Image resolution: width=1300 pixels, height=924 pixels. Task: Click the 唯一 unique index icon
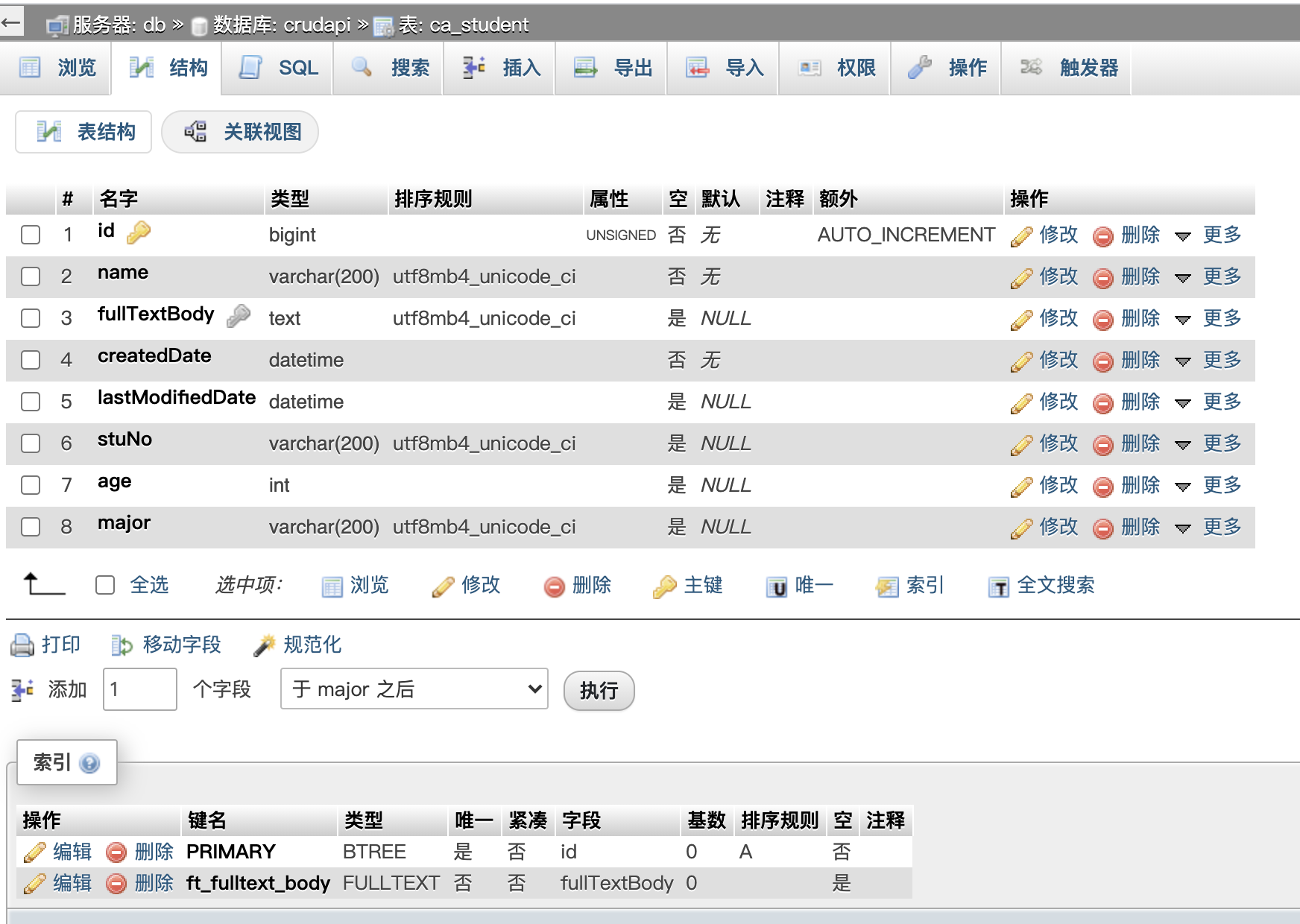tap(775, 586)
